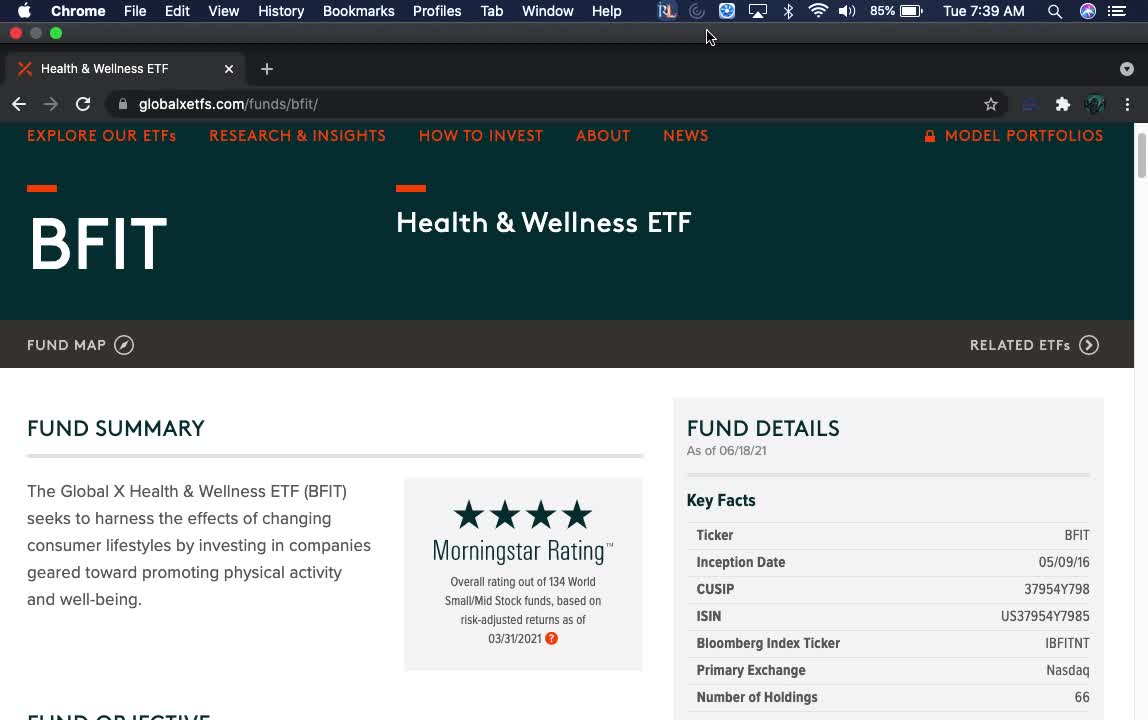Click the AirPlay display icon
This screenshot has height=720, width=1148.
(758, 11)
